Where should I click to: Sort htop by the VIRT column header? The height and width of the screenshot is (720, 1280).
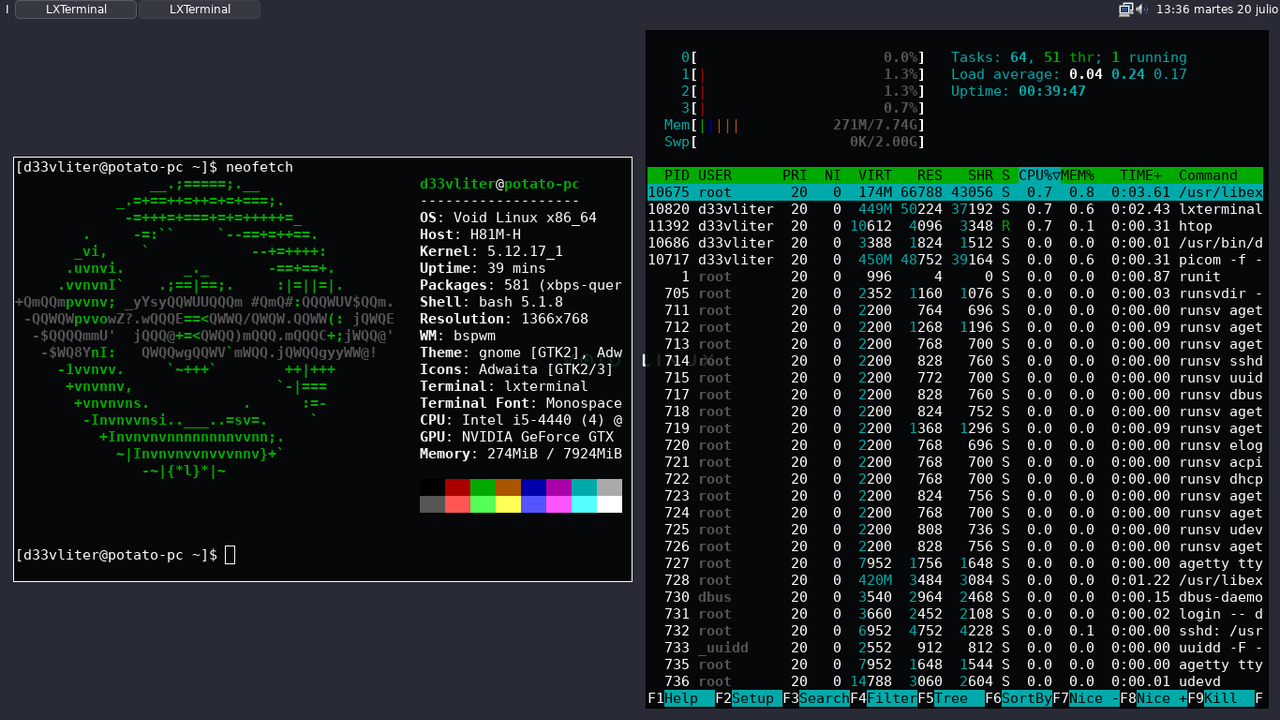tap(875, 175)
